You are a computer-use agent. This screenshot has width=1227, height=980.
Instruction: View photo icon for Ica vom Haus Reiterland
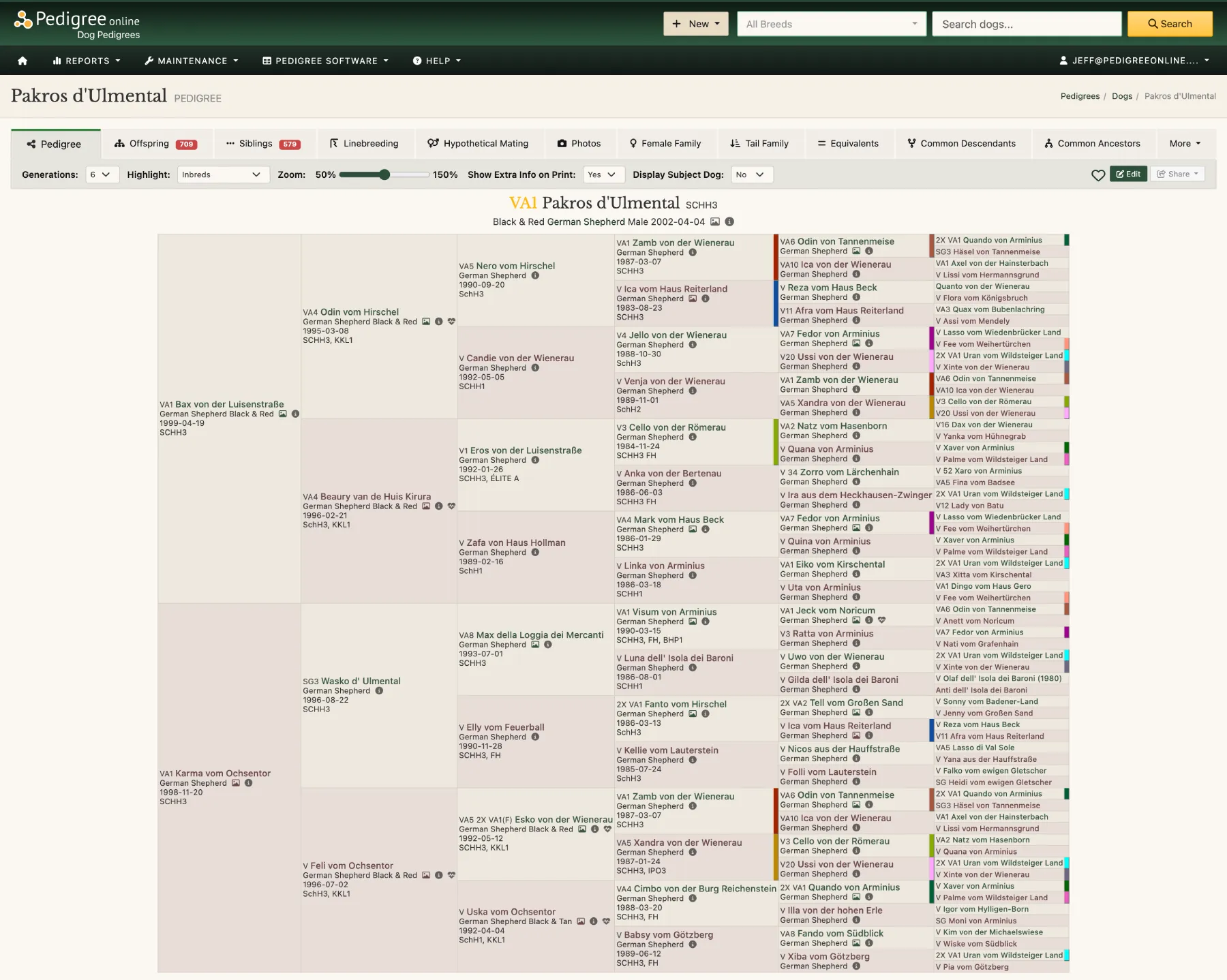click(693, 298)
